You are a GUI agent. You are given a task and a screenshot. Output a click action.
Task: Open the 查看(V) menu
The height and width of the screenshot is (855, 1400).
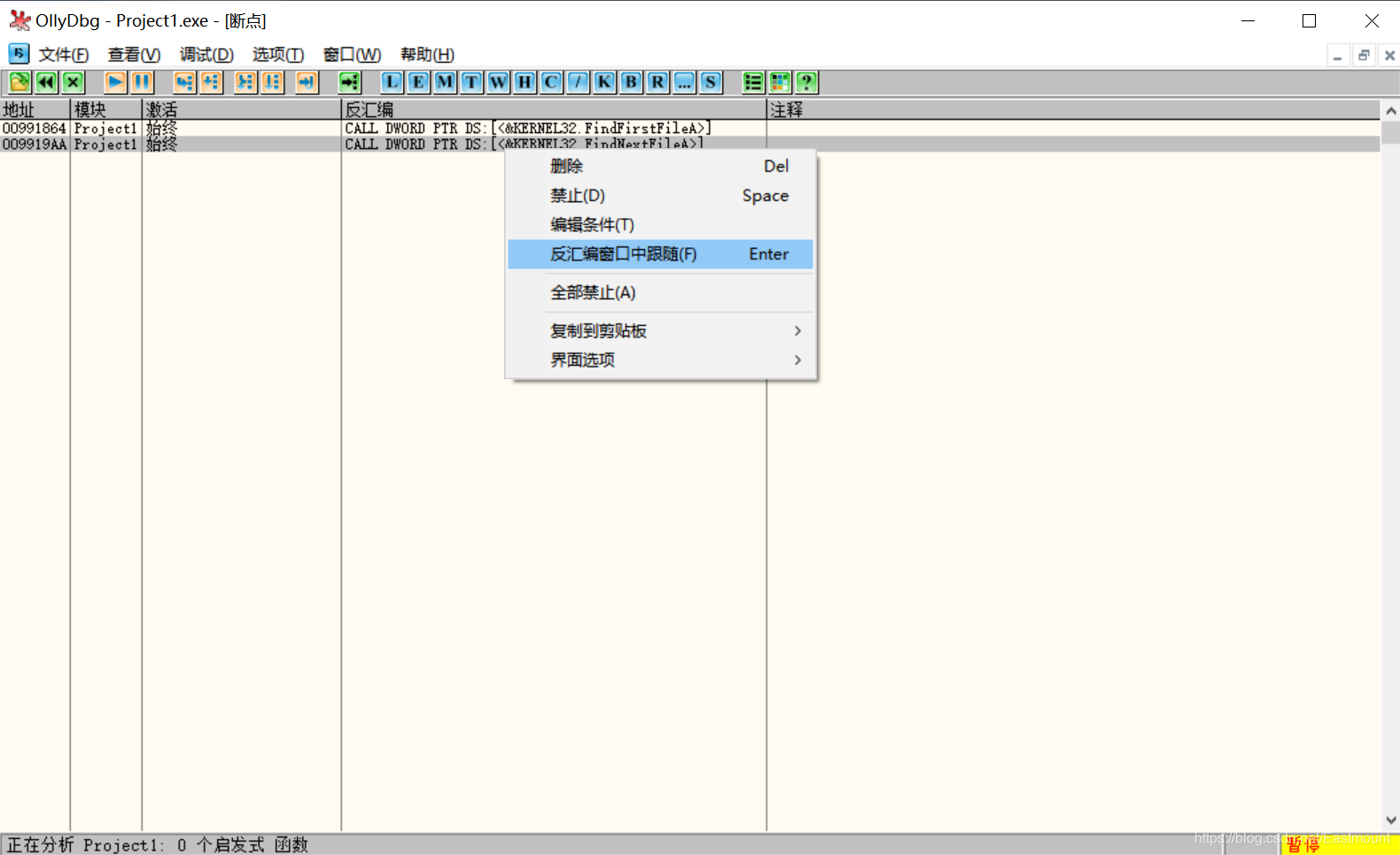coord(134,55)
